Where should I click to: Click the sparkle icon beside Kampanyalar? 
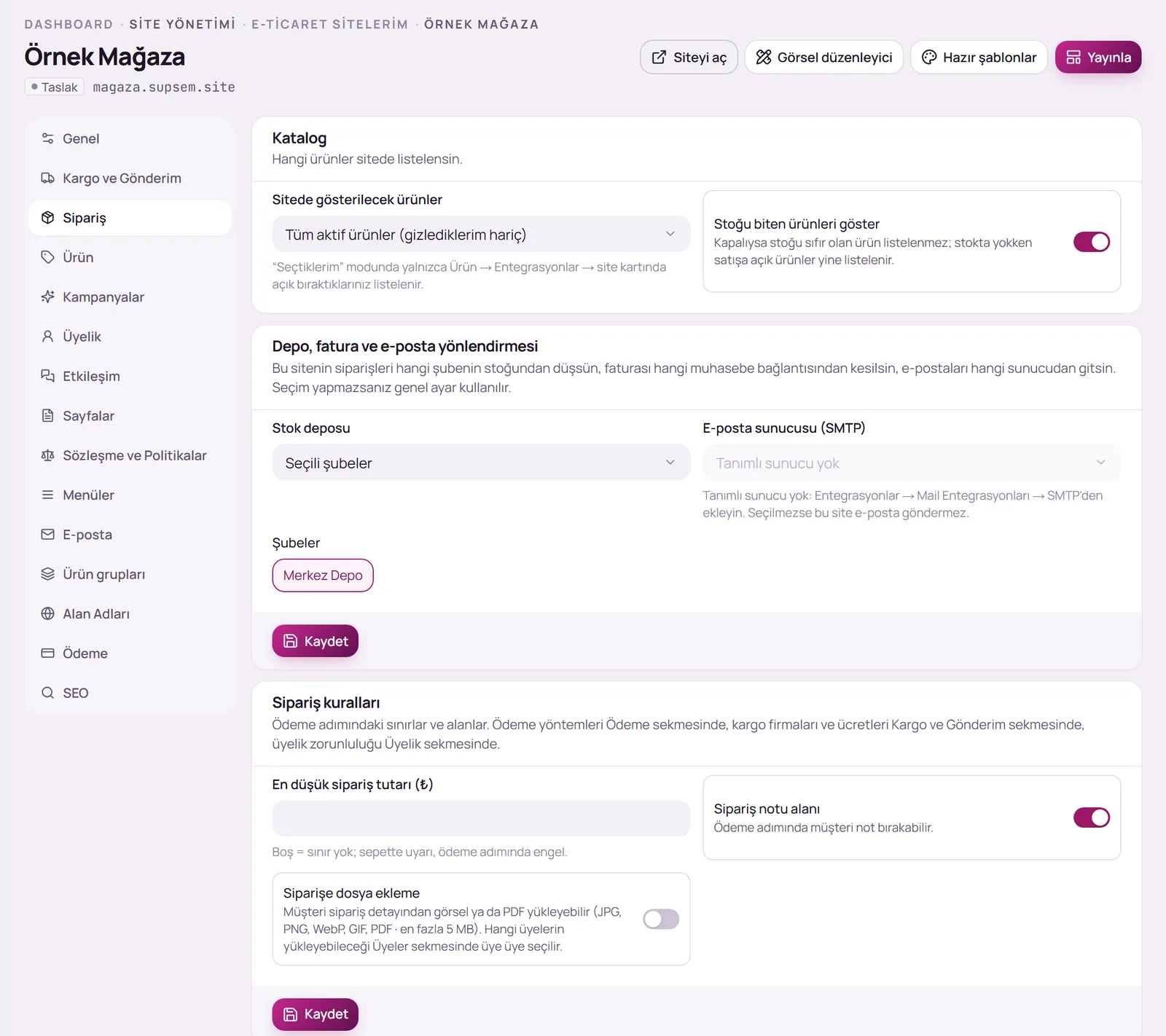pos(47,297)
